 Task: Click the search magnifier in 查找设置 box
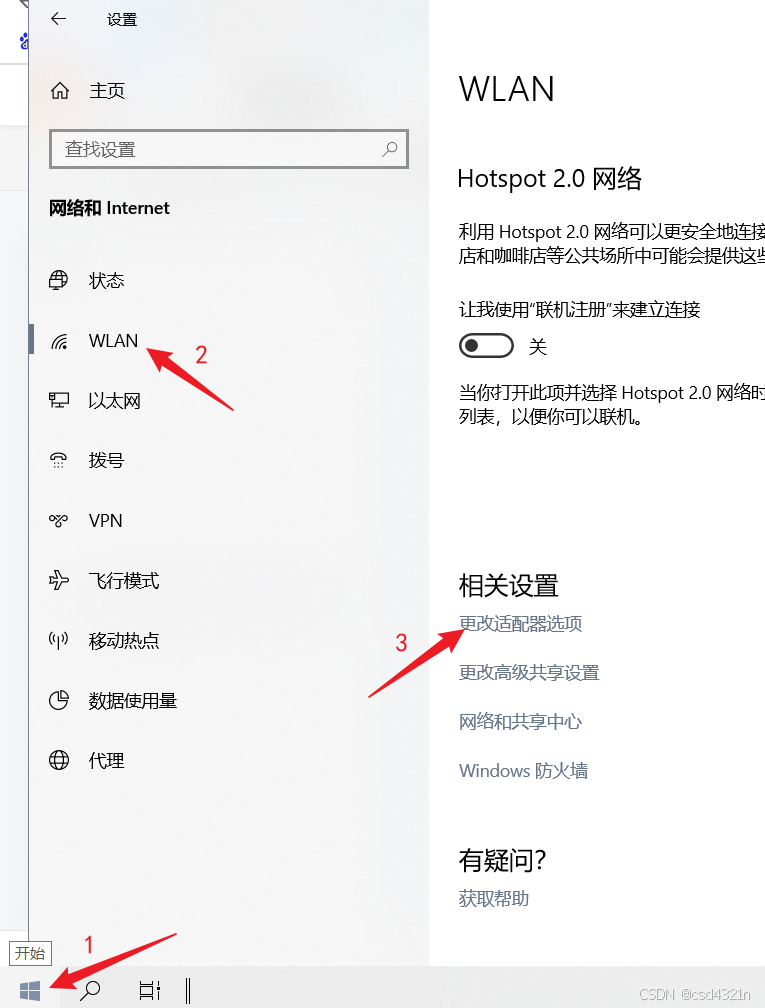[x=390, y=149]
